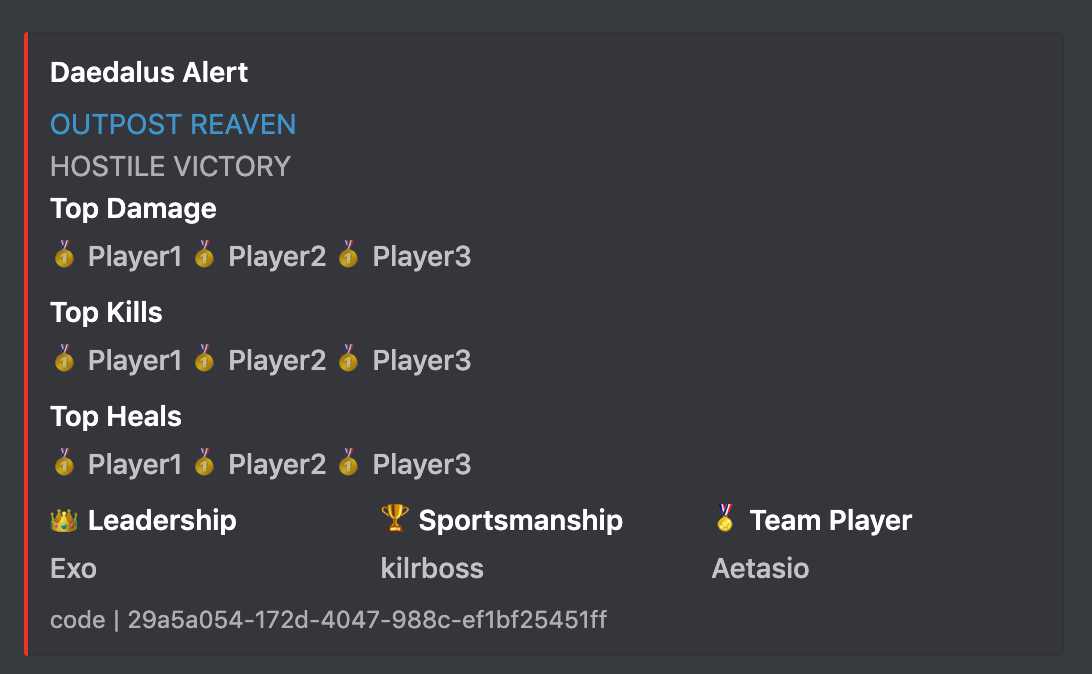Click Player3 under Top Heals
Screen dimensions: 1092x674
coord(421,464)
